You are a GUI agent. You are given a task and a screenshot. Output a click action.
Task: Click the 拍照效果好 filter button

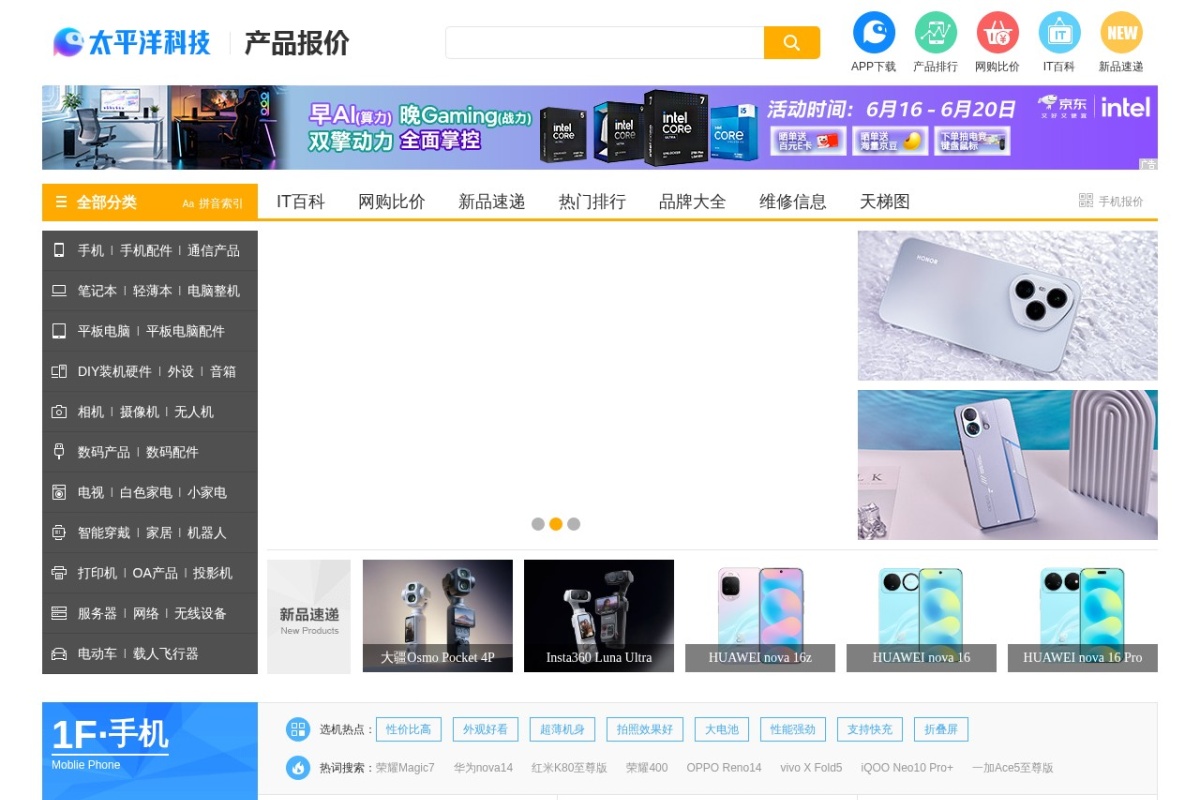[645, 729]
